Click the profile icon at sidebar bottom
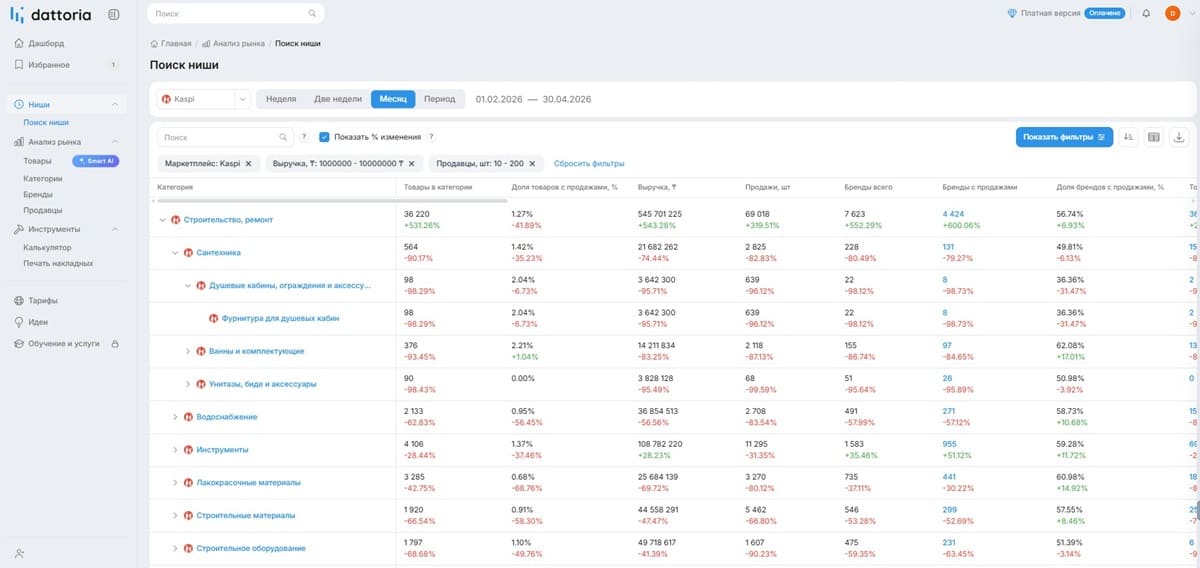The image size is (1200, 568). pos(20,553)
